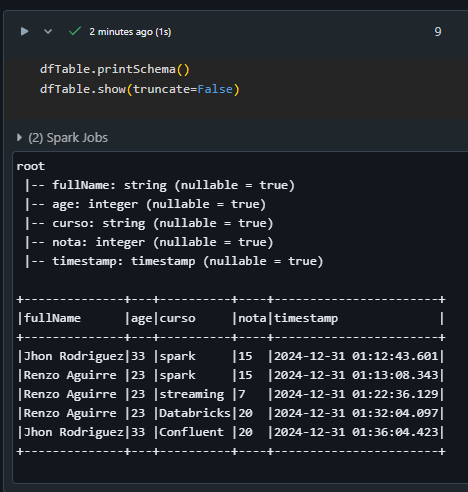
Task: Click the curso: string schema line
Action: (149, 223)
